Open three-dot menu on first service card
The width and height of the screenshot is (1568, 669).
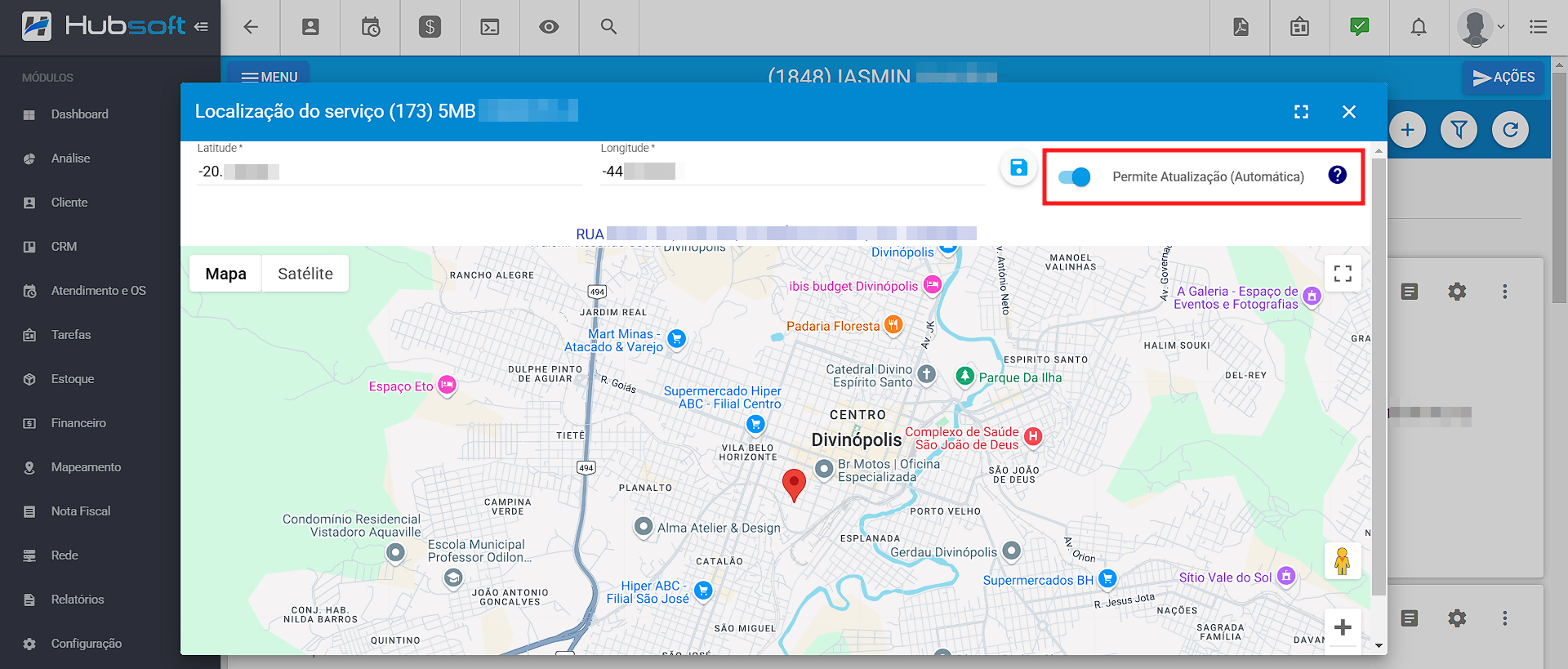point(1504,292)
